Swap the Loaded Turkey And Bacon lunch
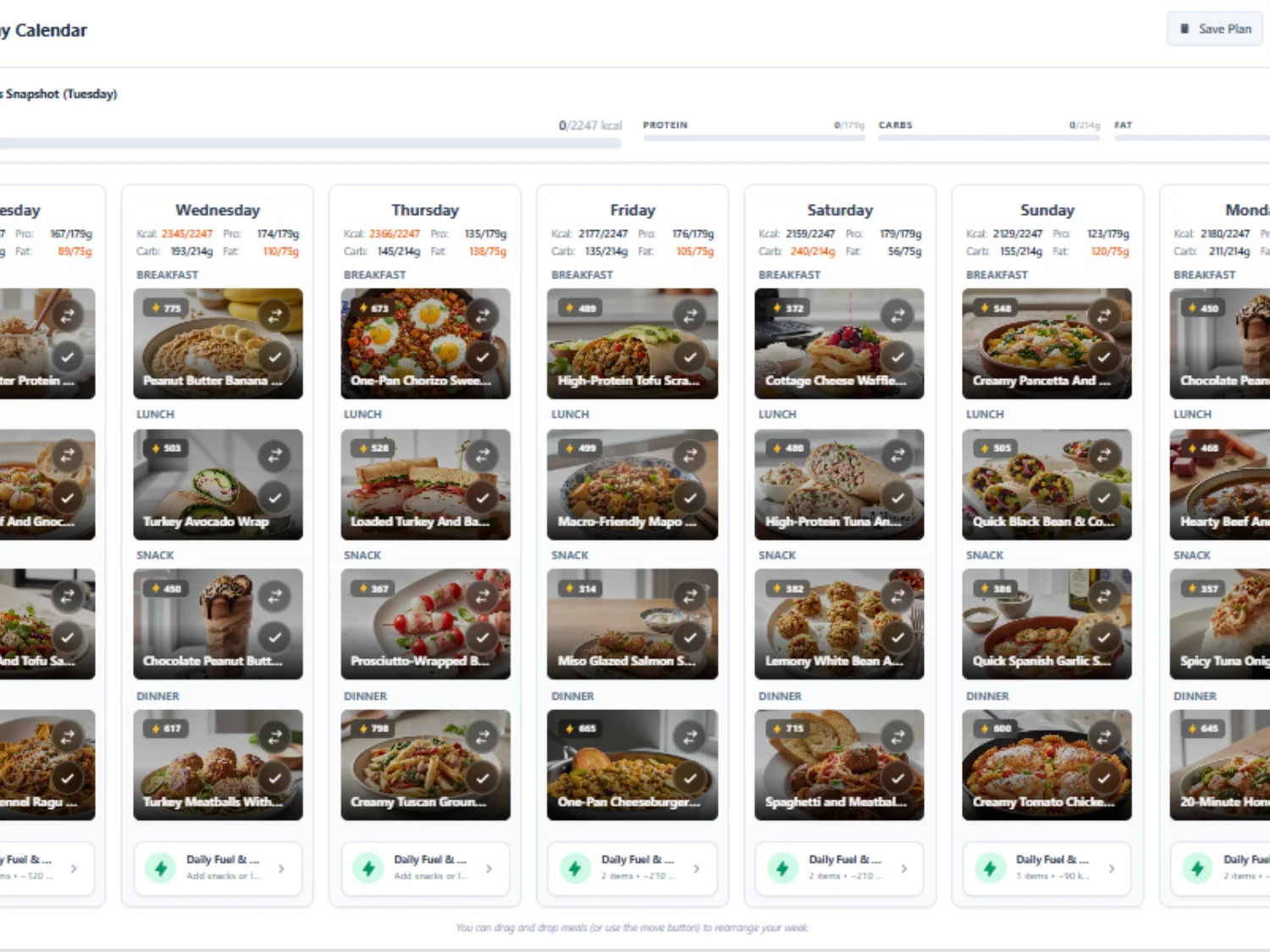Viewport: 1270px width, 952px height. (482, 456)
